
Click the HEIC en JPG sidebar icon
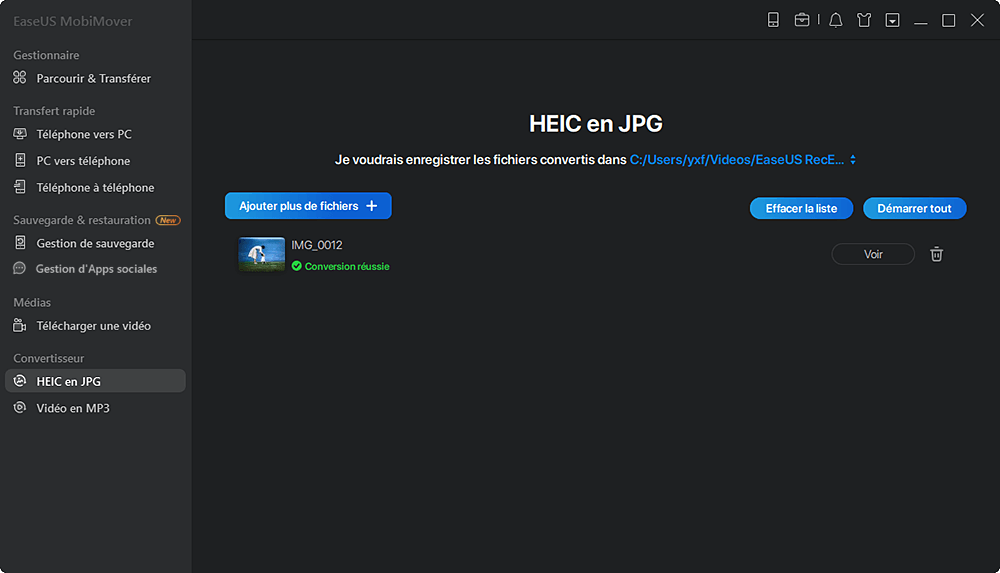[x=20, y=381]
